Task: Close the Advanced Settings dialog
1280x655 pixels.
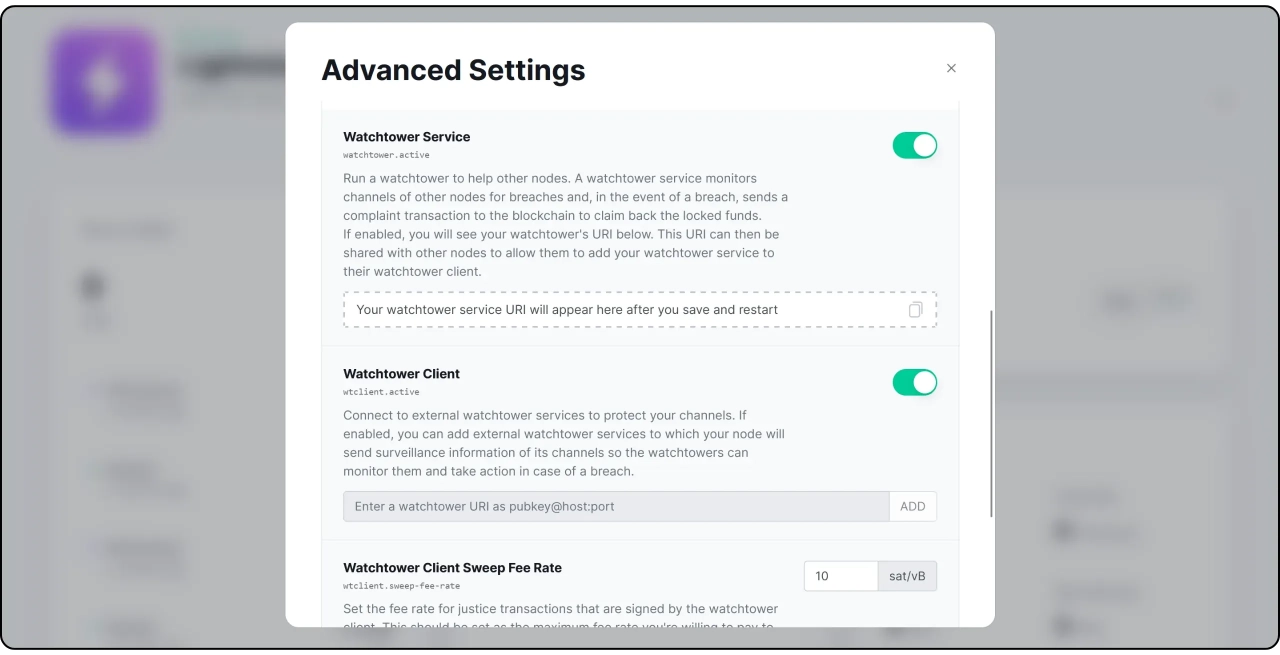Action: point(951,68)
